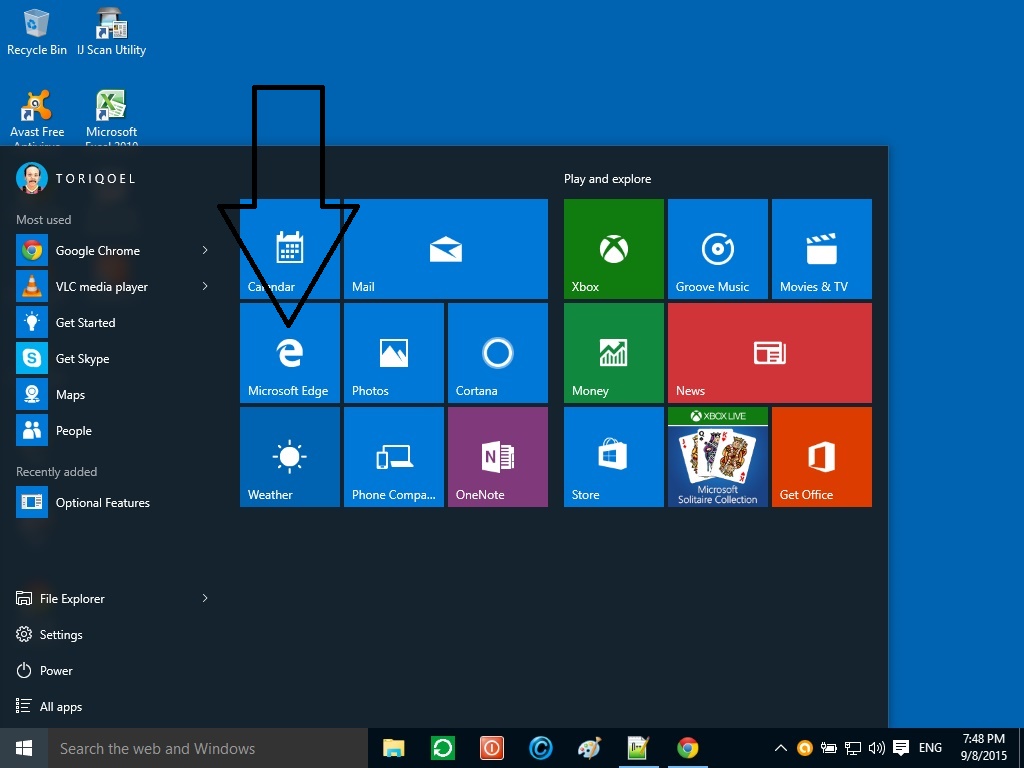This screenshot has width=1024, height=768.
Task: Open the blue C-shaped app on taskbar
Action: (x=541, y=748)
